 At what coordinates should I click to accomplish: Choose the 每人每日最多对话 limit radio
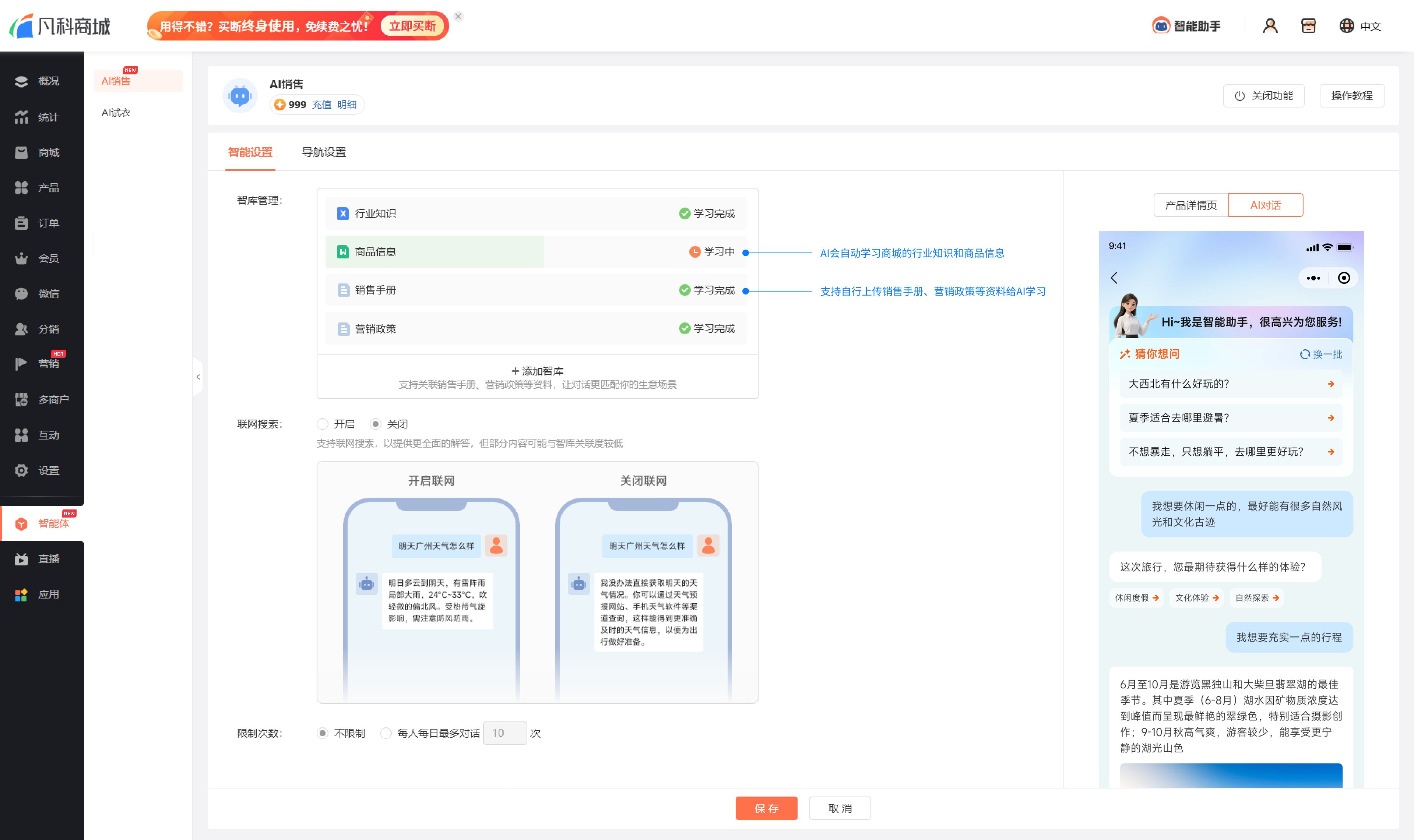(x=386, y=733)
